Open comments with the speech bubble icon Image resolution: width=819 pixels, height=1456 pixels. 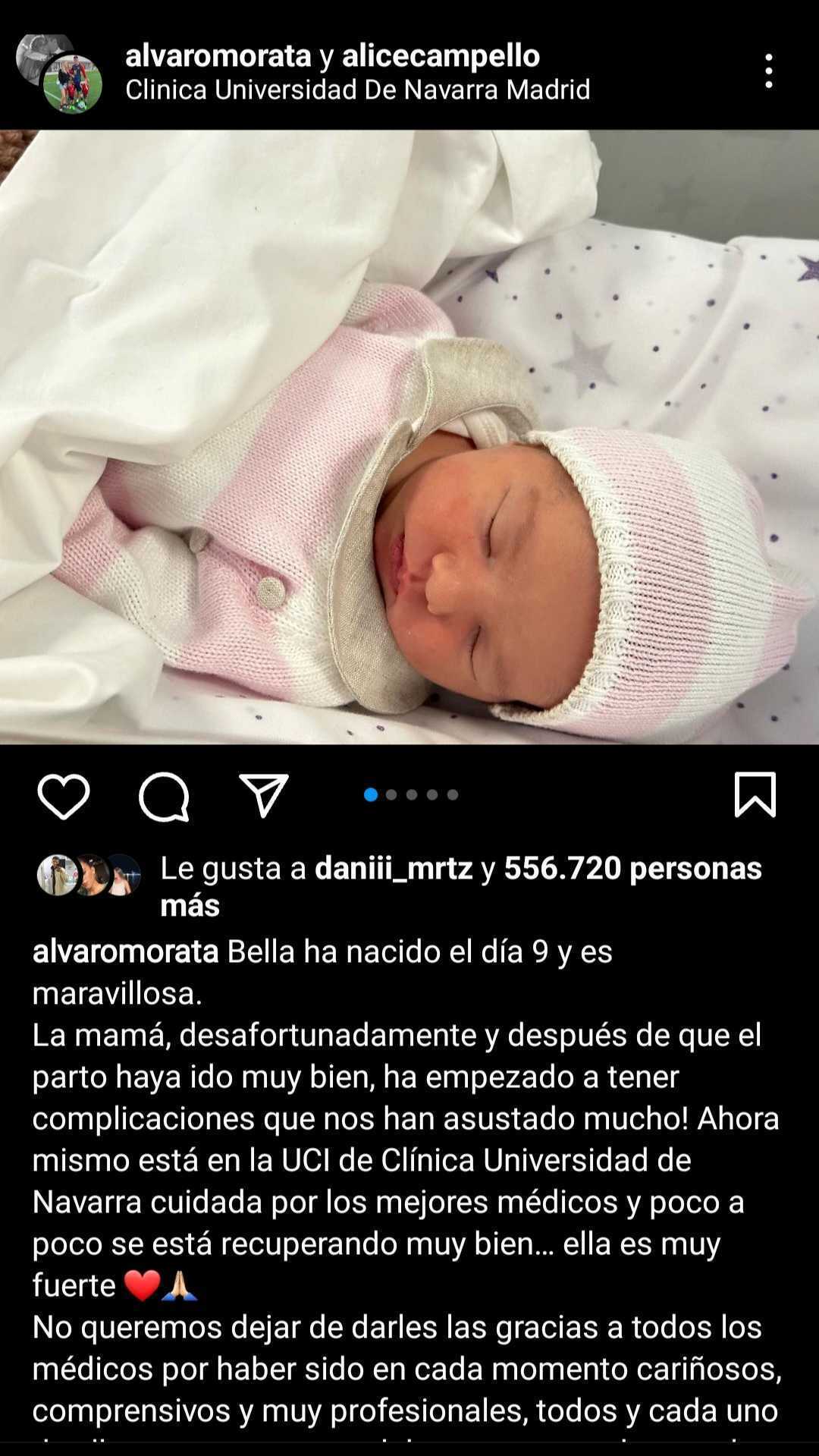(164, 797)
